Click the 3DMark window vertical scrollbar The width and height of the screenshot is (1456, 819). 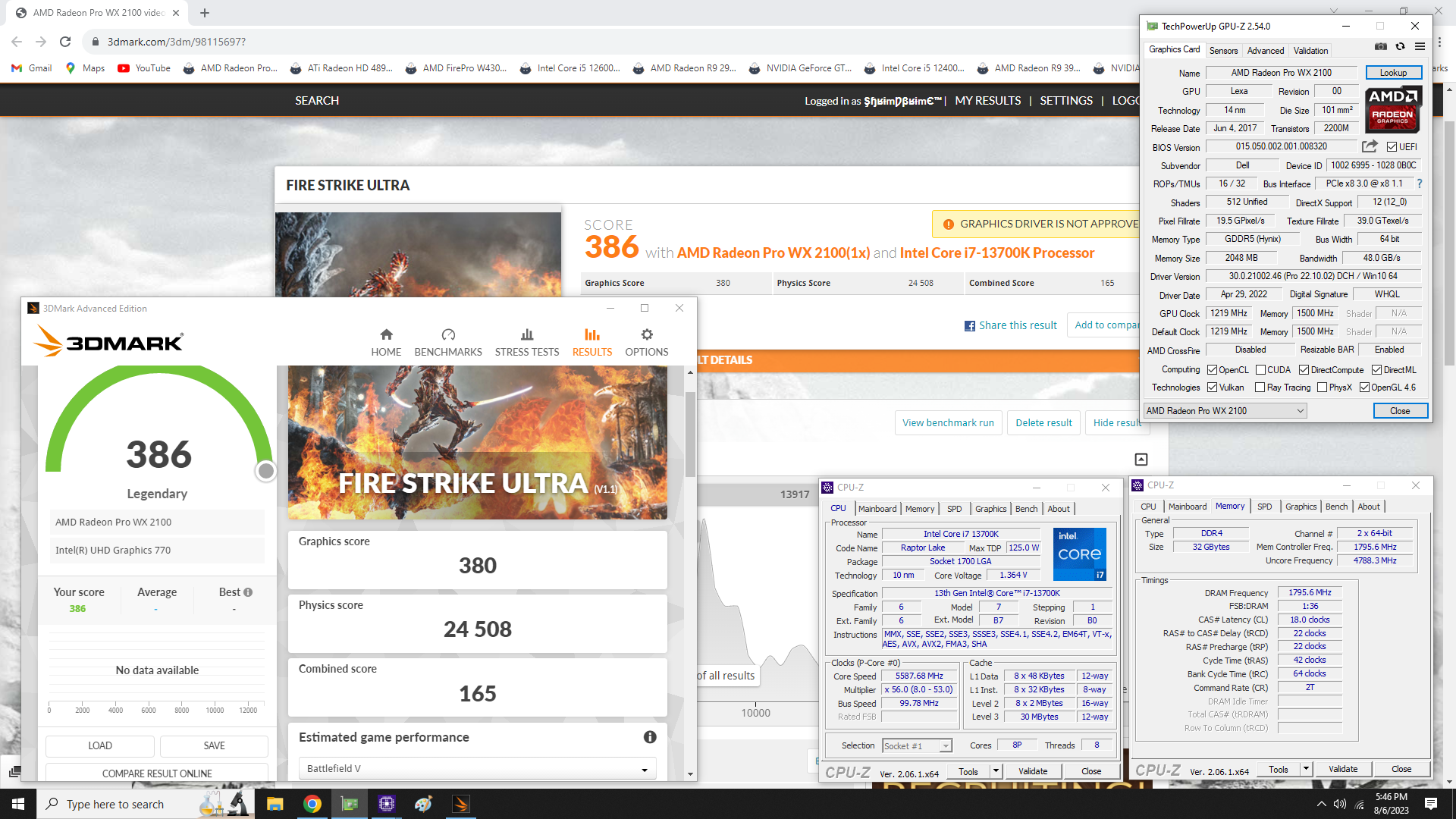(690, 435)
